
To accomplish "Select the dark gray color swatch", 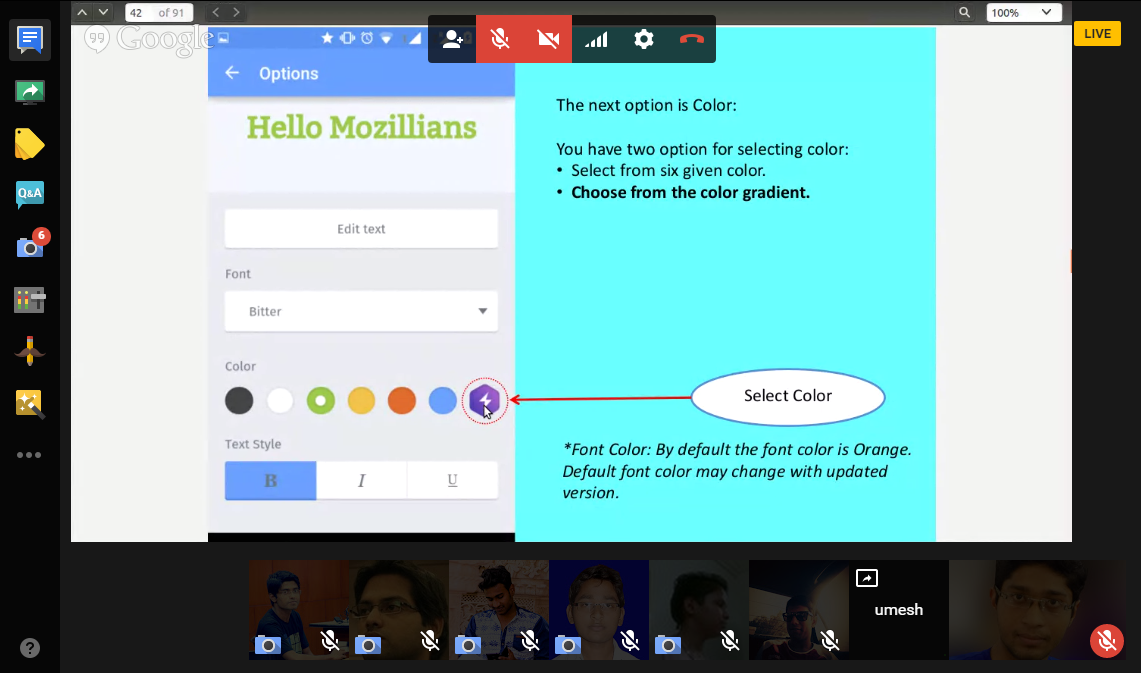I will tap(239, 400).
